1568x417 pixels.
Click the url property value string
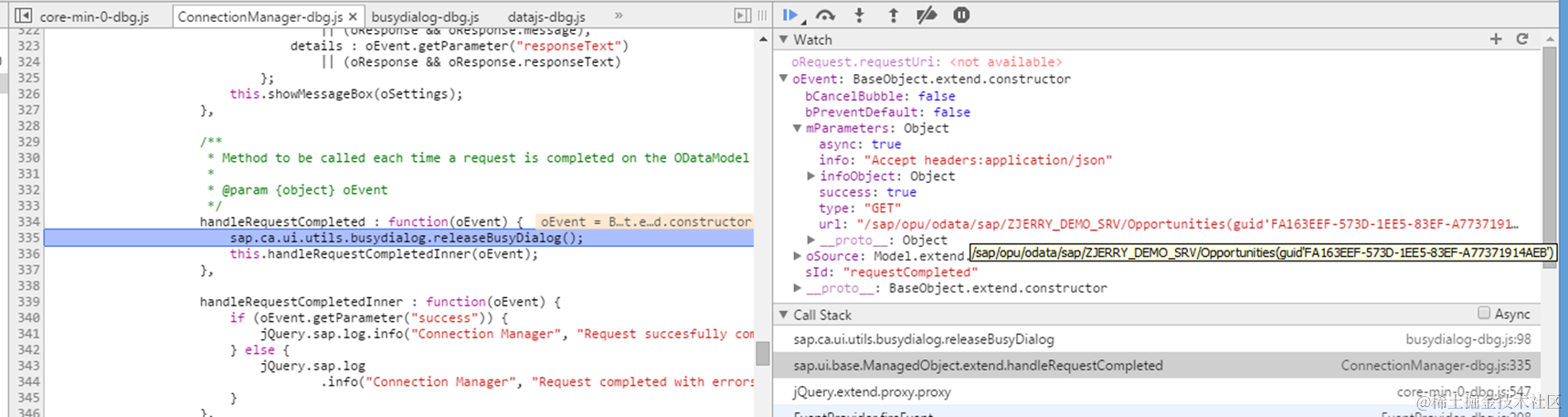coord(1187,224)
